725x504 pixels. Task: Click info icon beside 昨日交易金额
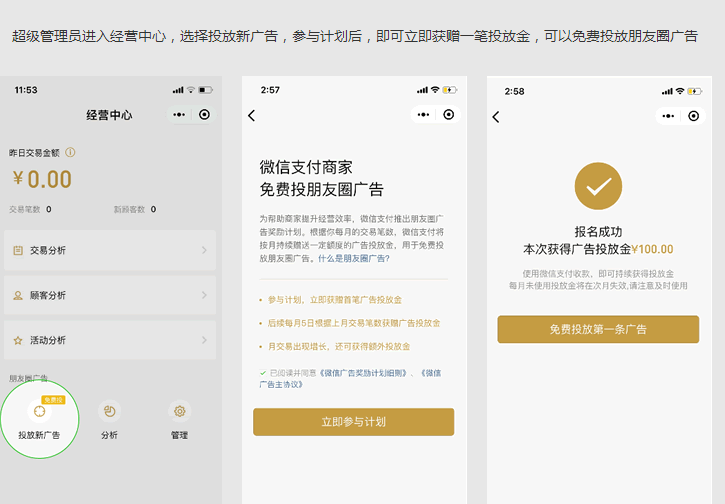[x=70, y=152]
